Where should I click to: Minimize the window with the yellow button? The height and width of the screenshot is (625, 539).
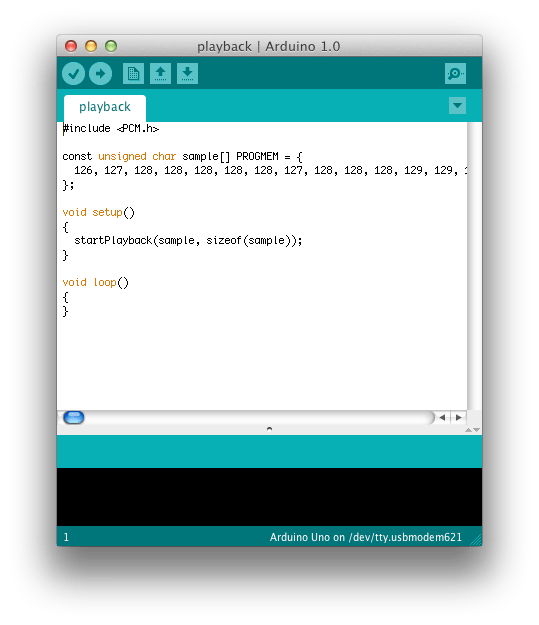(91, 46)
